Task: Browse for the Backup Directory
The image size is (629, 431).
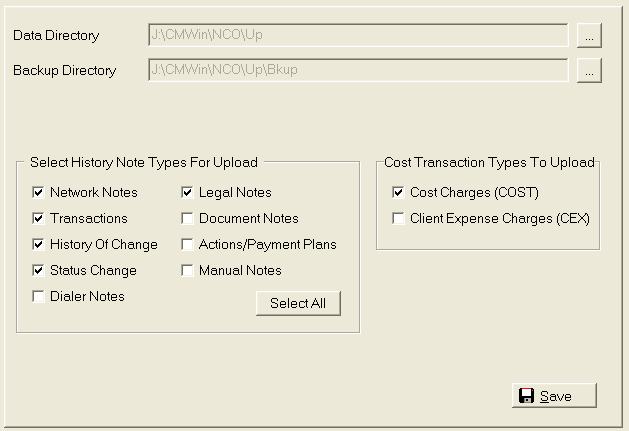Action: (x=589, y=70)
